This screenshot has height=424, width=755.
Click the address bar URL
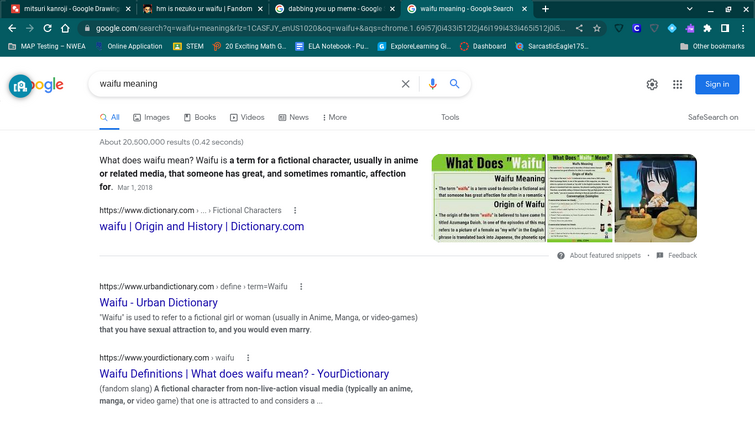(x=330, y=28)
